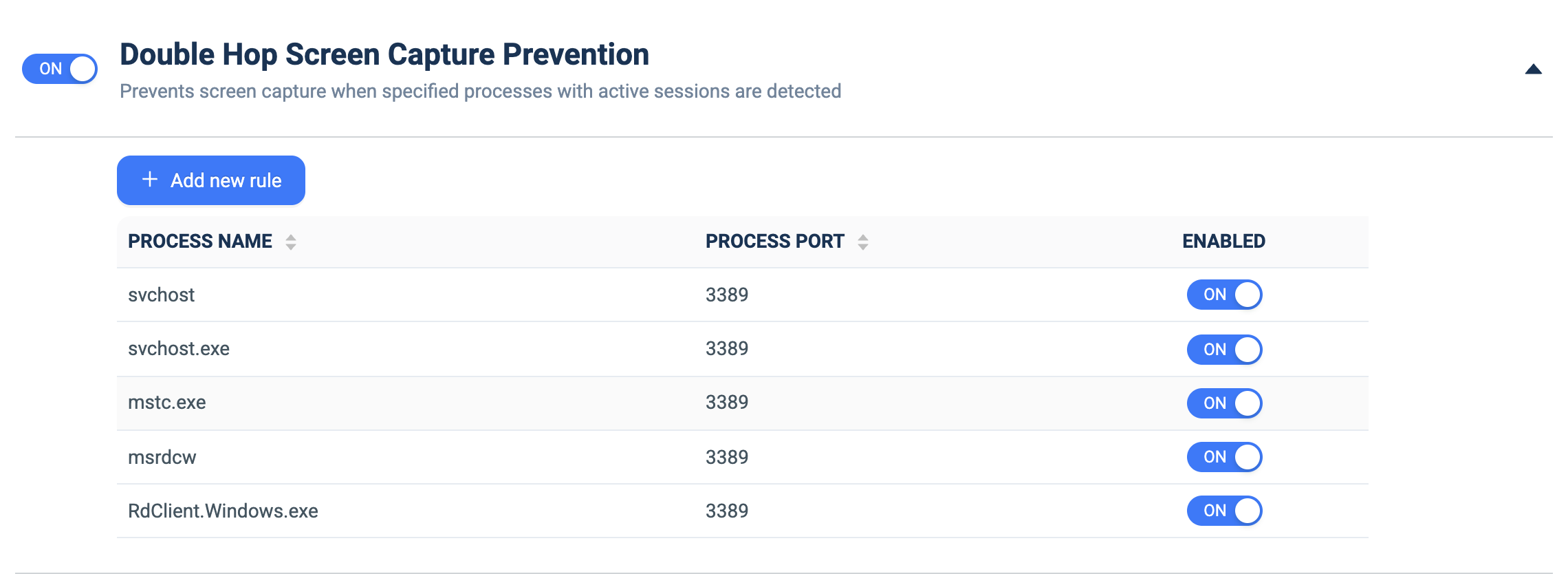The height and width of the screenshot is (574, 1568).
Task: Disable the svchost.exe rule toggle
Action: click(x=1224, y=350)
